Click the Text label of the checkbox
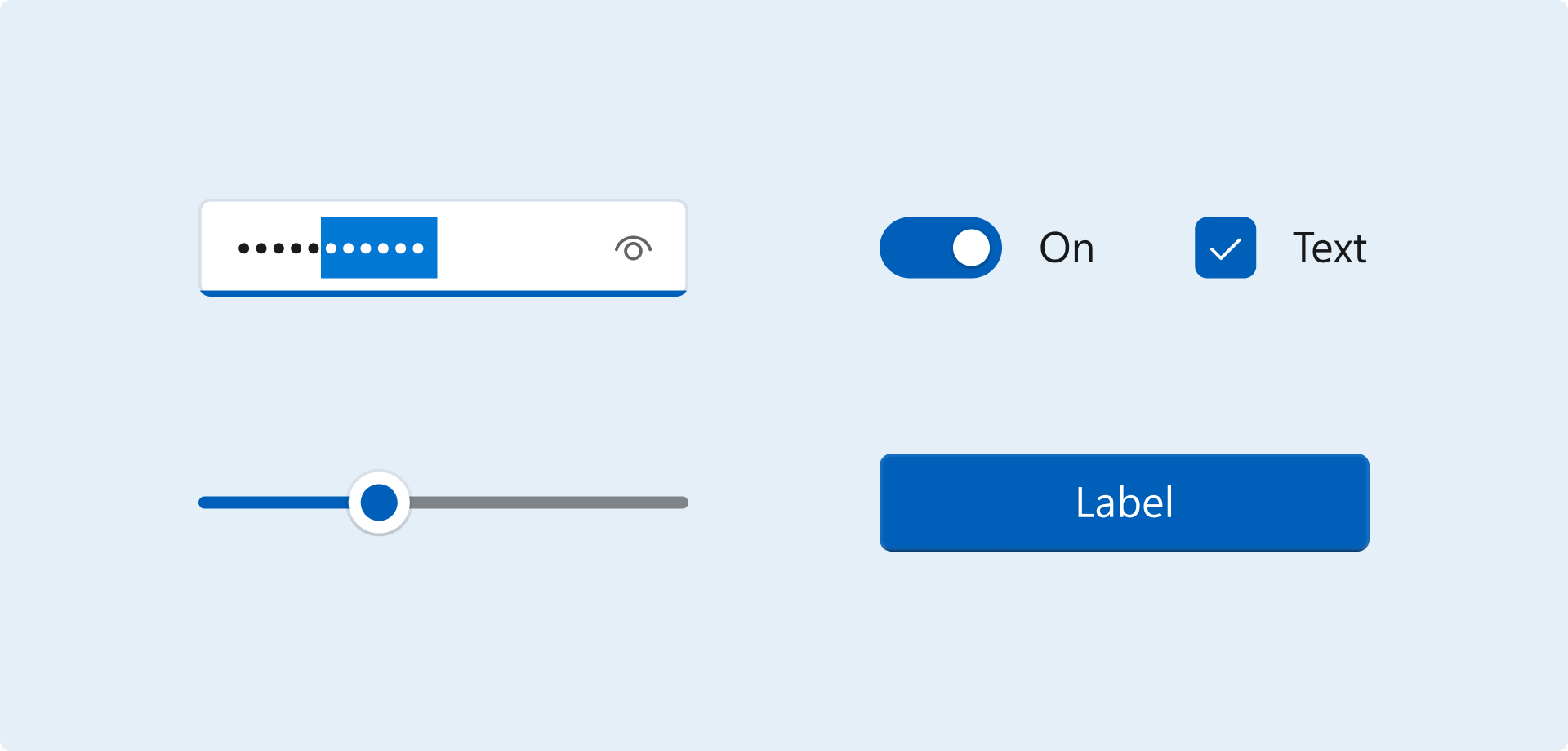Screen dimensions: 1568x751 [x=1330, y=248]
